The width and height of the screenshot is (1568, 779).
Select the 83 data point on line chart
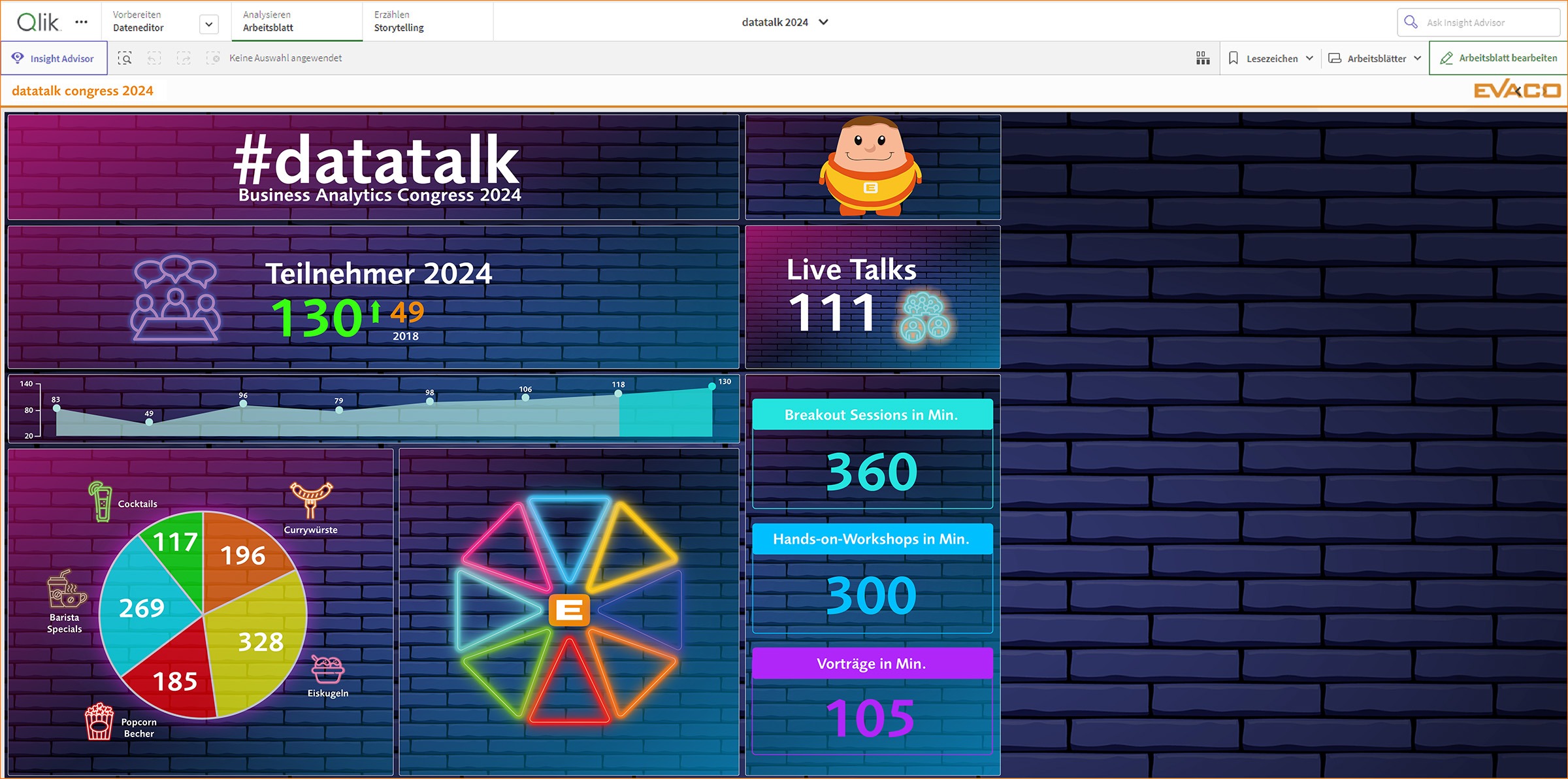click(x=57, y=408)
